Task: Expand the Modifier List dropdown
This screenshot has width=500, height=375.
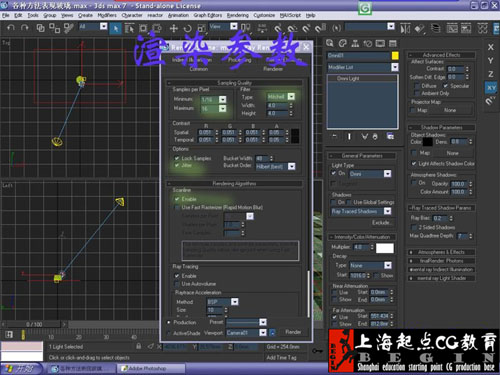Action: (x=362, y=67)
